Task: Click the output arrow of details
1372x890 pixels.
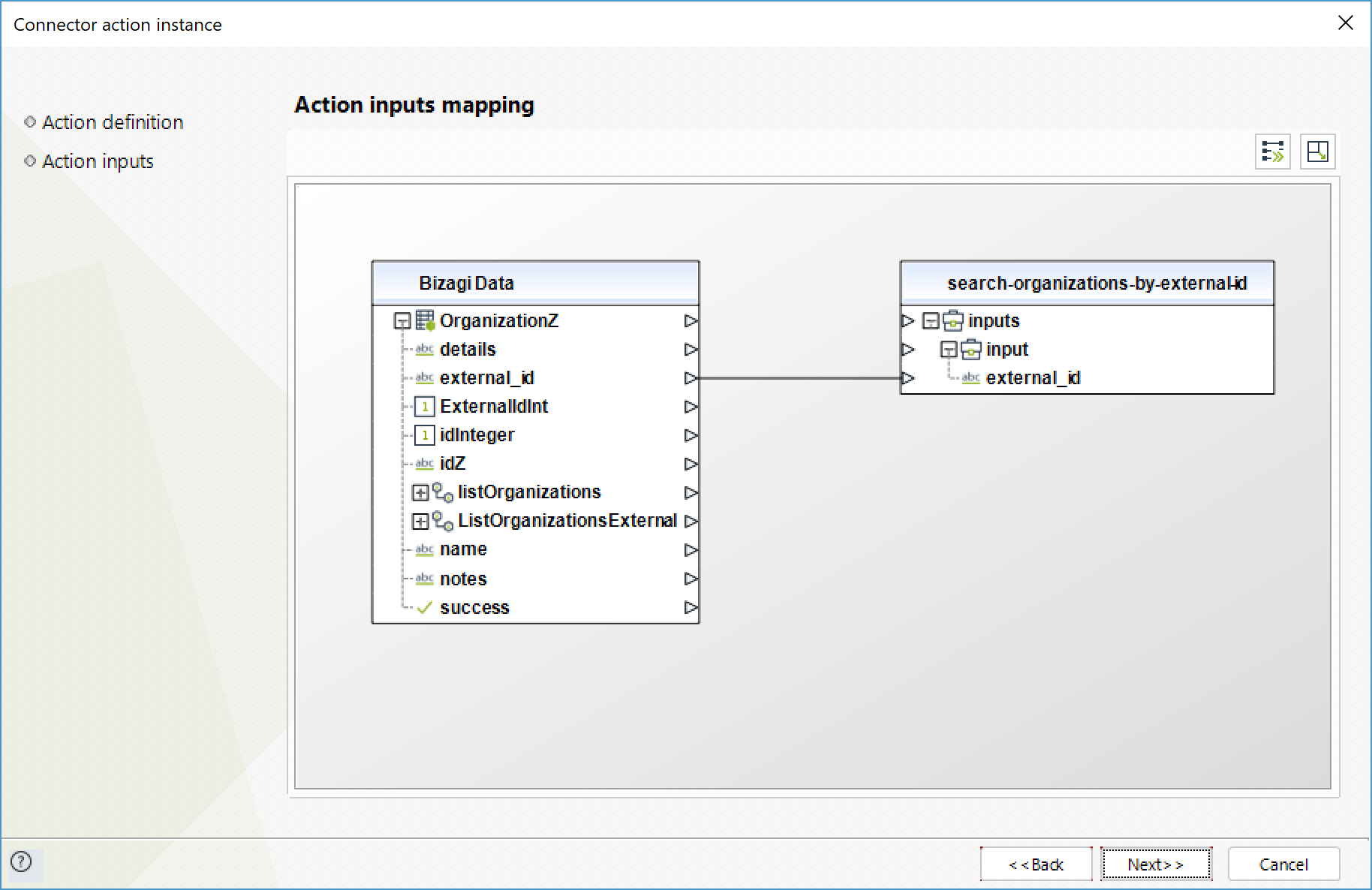Action: pos(691,350)
